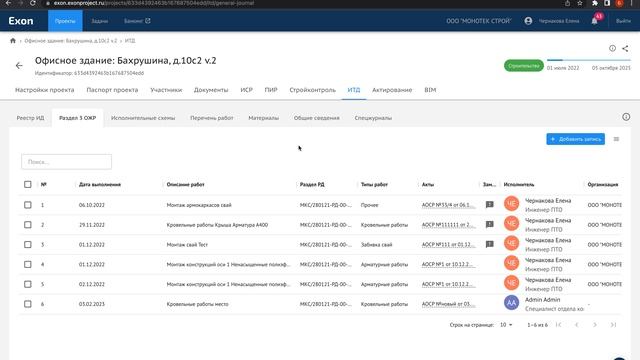
Task: Open comment icon in row 2
Action: (489, 224)
